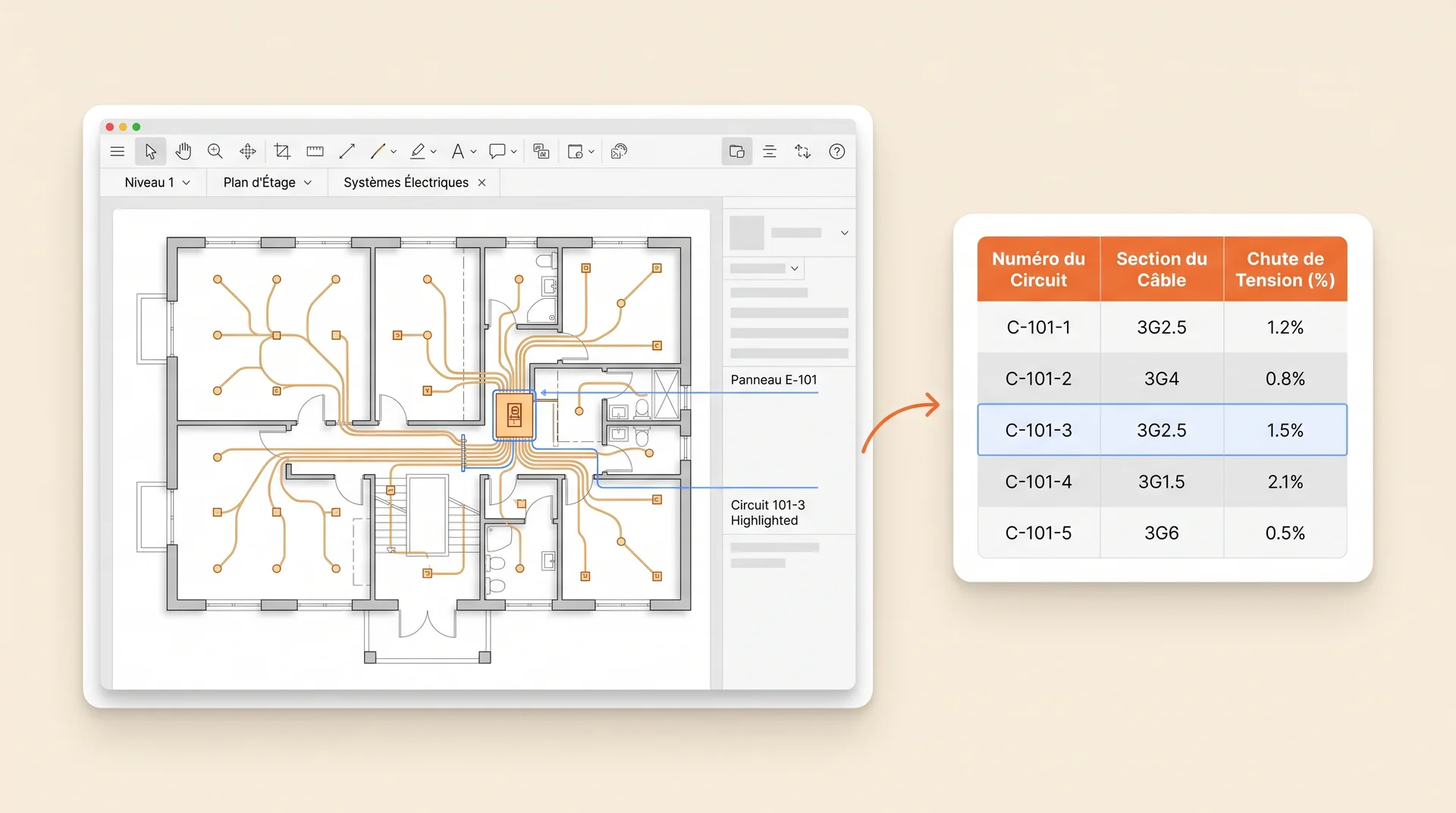Open the line tool dropdown arrow

[394, 152]
